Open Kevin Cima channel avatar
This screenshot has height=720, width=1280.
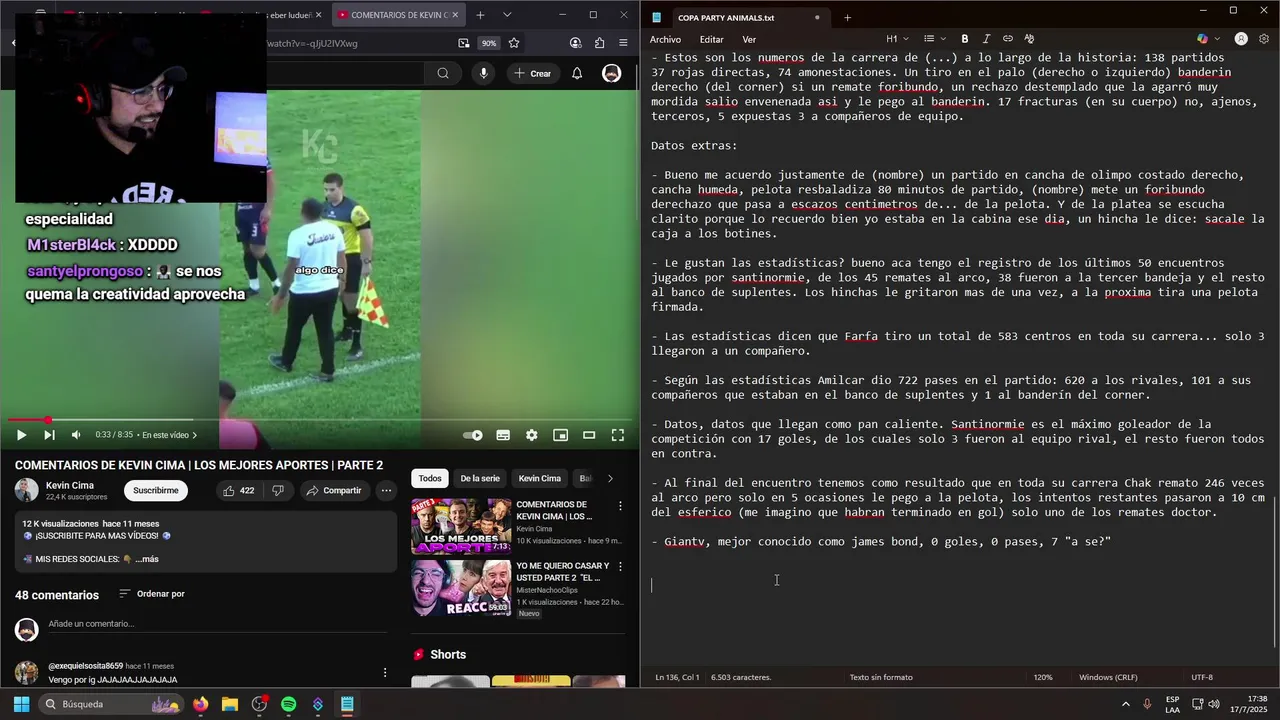[x=26, y=490]
